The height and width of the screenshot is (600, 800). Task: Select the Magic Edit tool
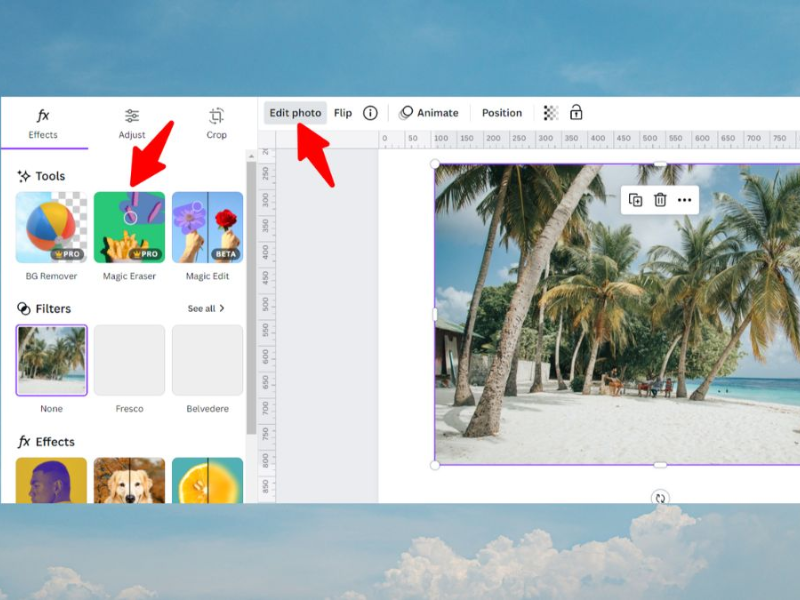pos(207,230)
